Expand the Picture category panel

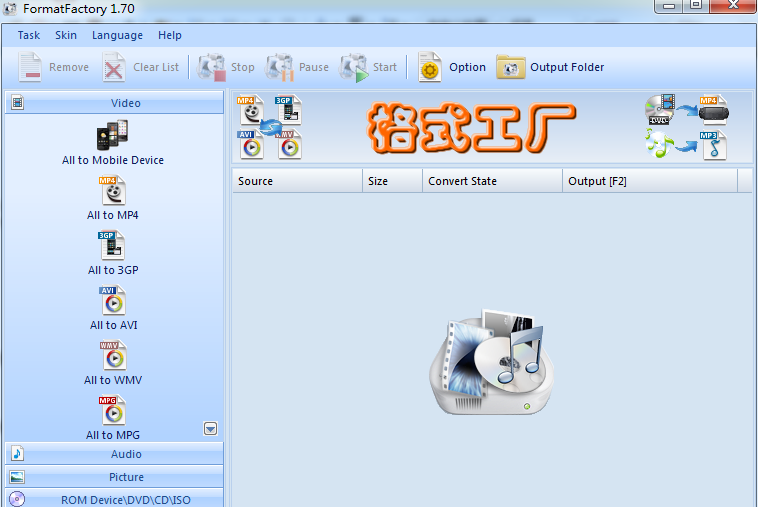coord(114,477)
